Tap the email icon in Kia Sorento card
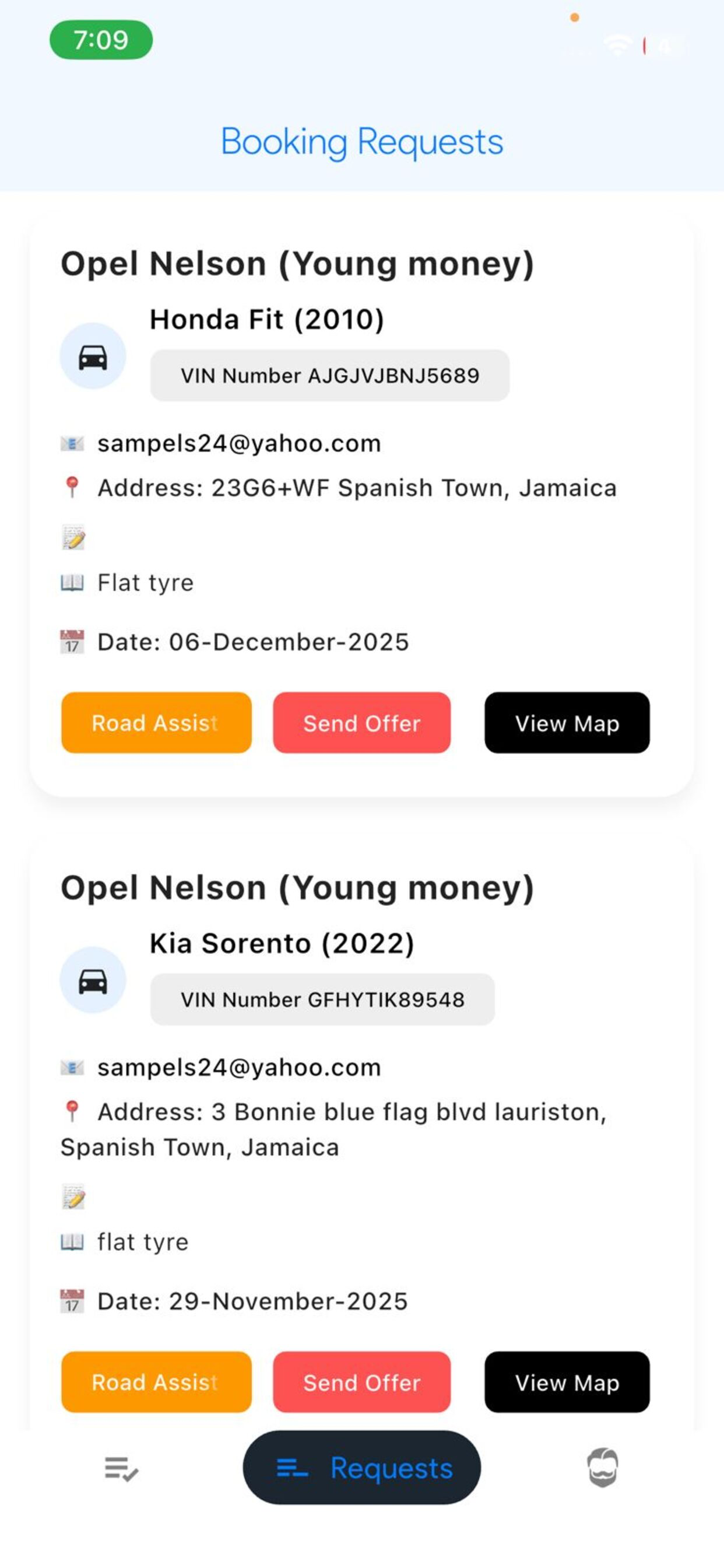The height and width of the screenshot is (1568, 724). click(x=72, y=1067)
